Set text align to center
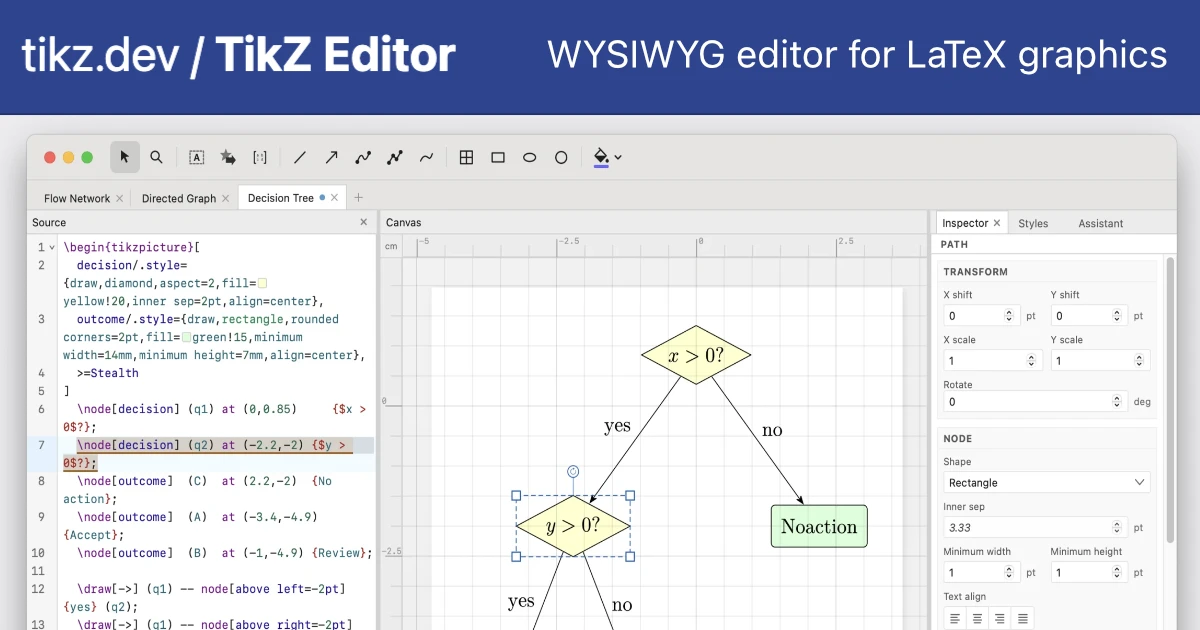 (x=978, y=618)
